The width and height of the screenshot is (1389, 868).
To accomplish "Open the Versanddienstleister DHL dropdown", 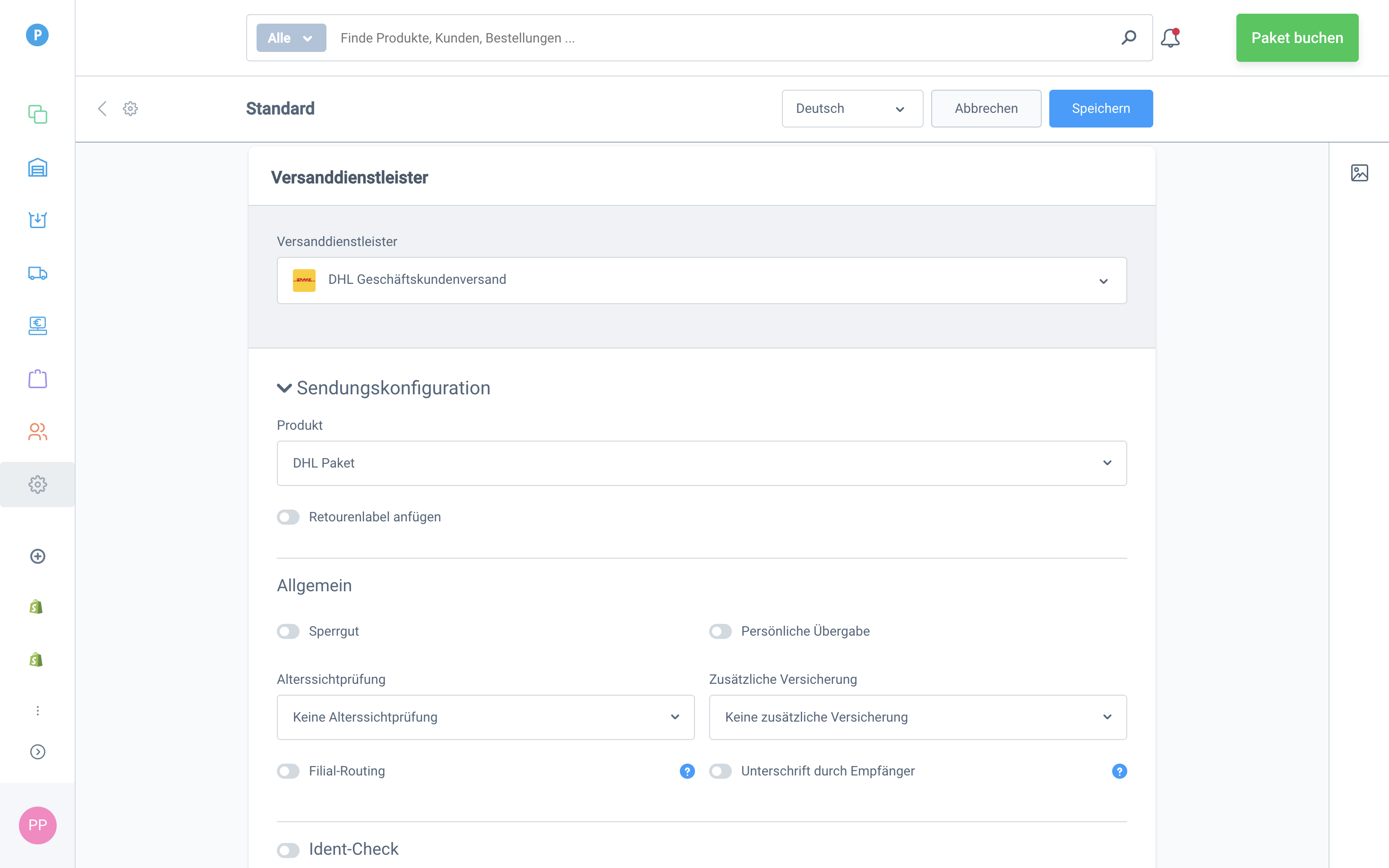I will [x=701, y=280].
